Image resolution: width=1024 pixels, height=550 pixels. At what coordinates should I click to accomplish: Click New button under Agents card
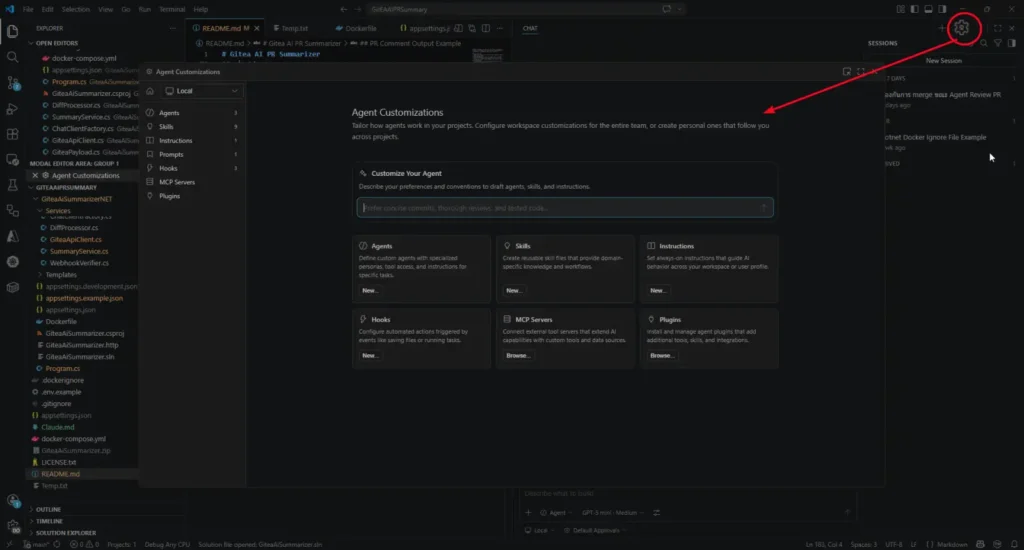pos(369,290)
